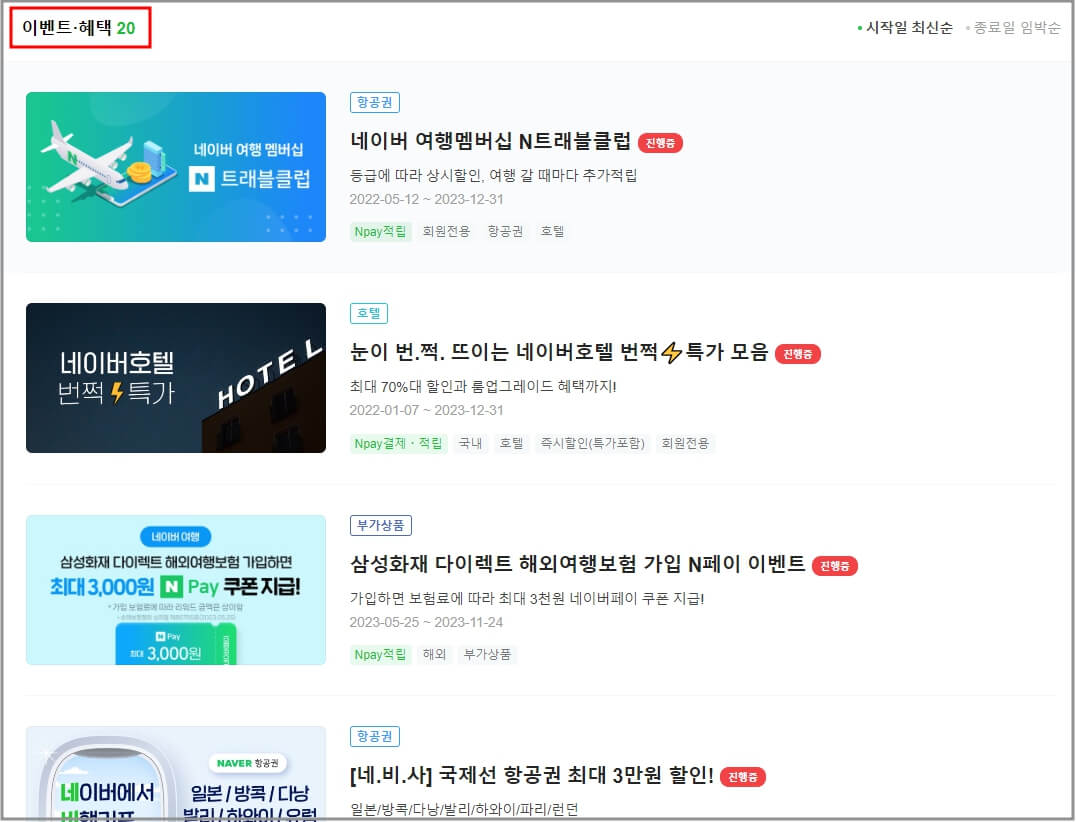
Task: Click the green Npay적립 tag under N트래블클럽
Action: coord(380,231)
